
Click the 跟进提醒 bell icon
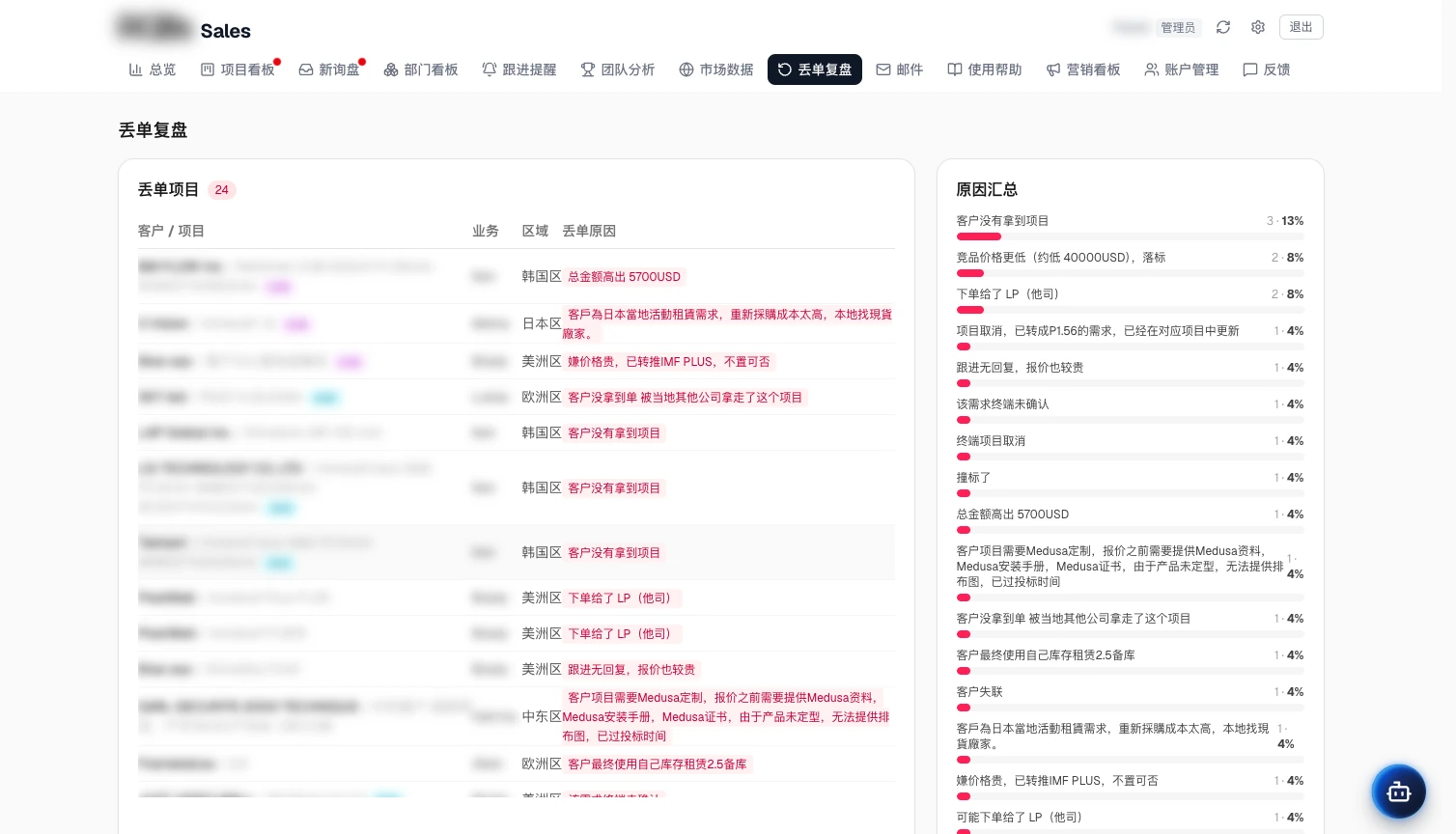(x=490, y=69)
